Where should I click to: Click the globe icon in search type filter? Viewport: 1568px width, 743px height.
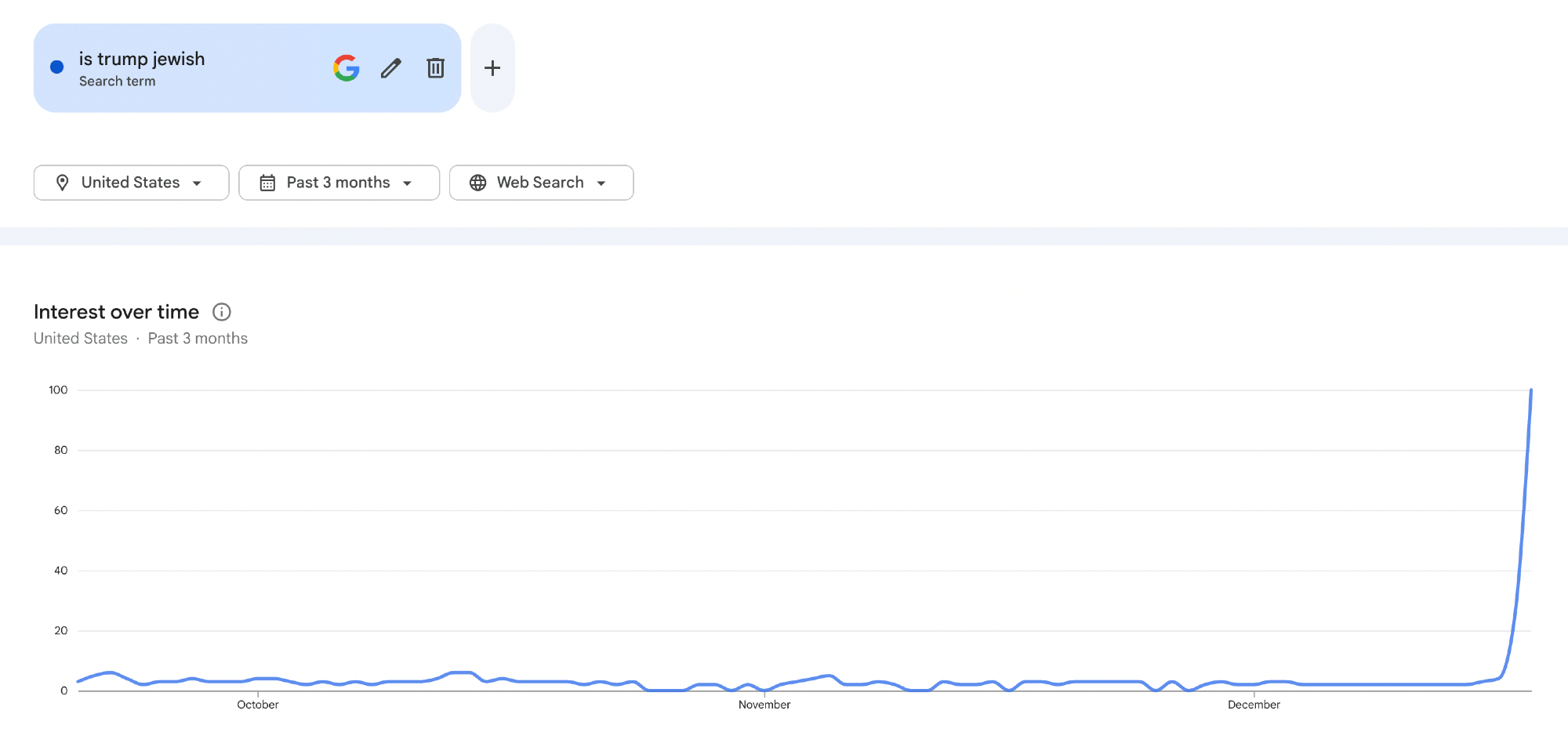tap(477, 183)
